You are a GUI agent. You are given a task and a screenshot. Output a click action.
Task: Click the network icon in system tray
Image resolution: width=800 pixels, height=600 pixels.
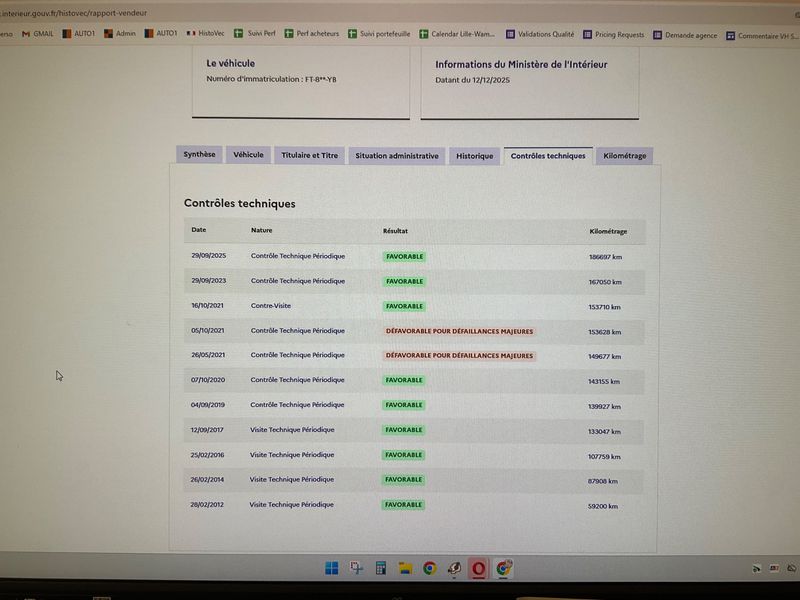(757, 569)
